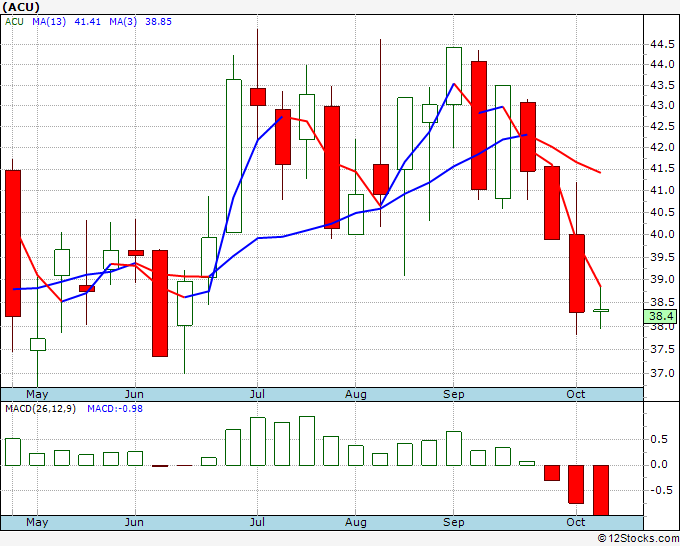This screenshot has height=546, width=680.
Task: Click the 41.41 moving average value
Action: coord(87,22)
